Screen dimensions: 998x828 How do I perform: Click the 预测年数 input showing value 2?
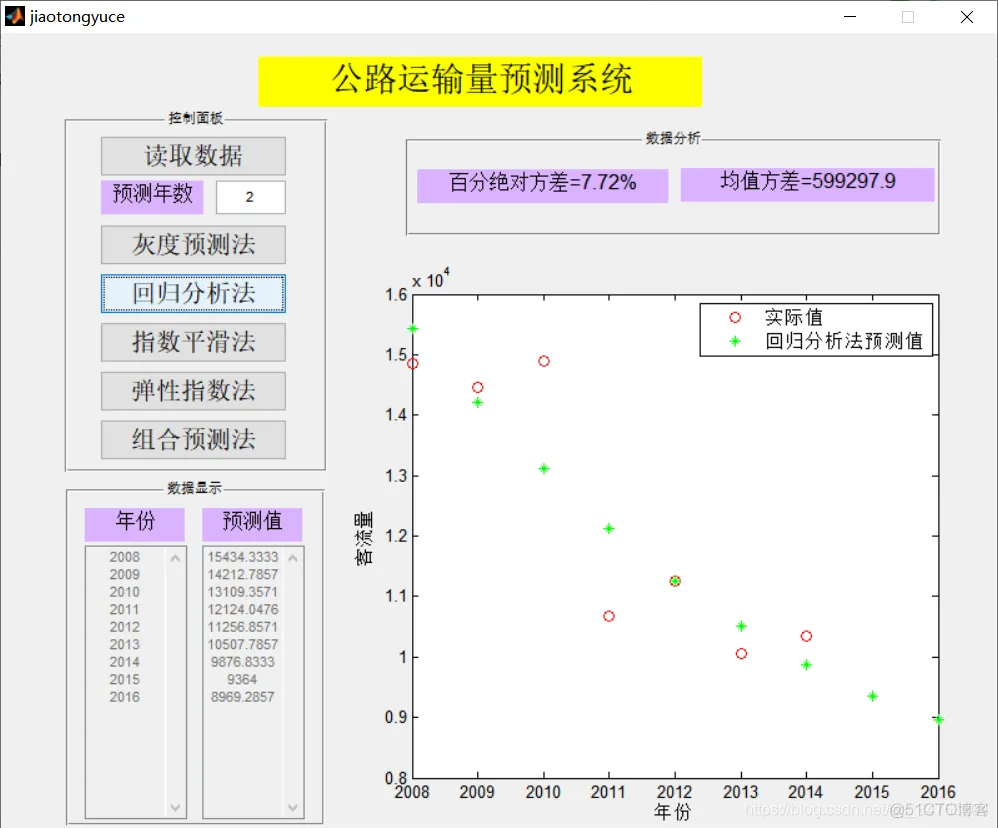[x=250, y=197]
